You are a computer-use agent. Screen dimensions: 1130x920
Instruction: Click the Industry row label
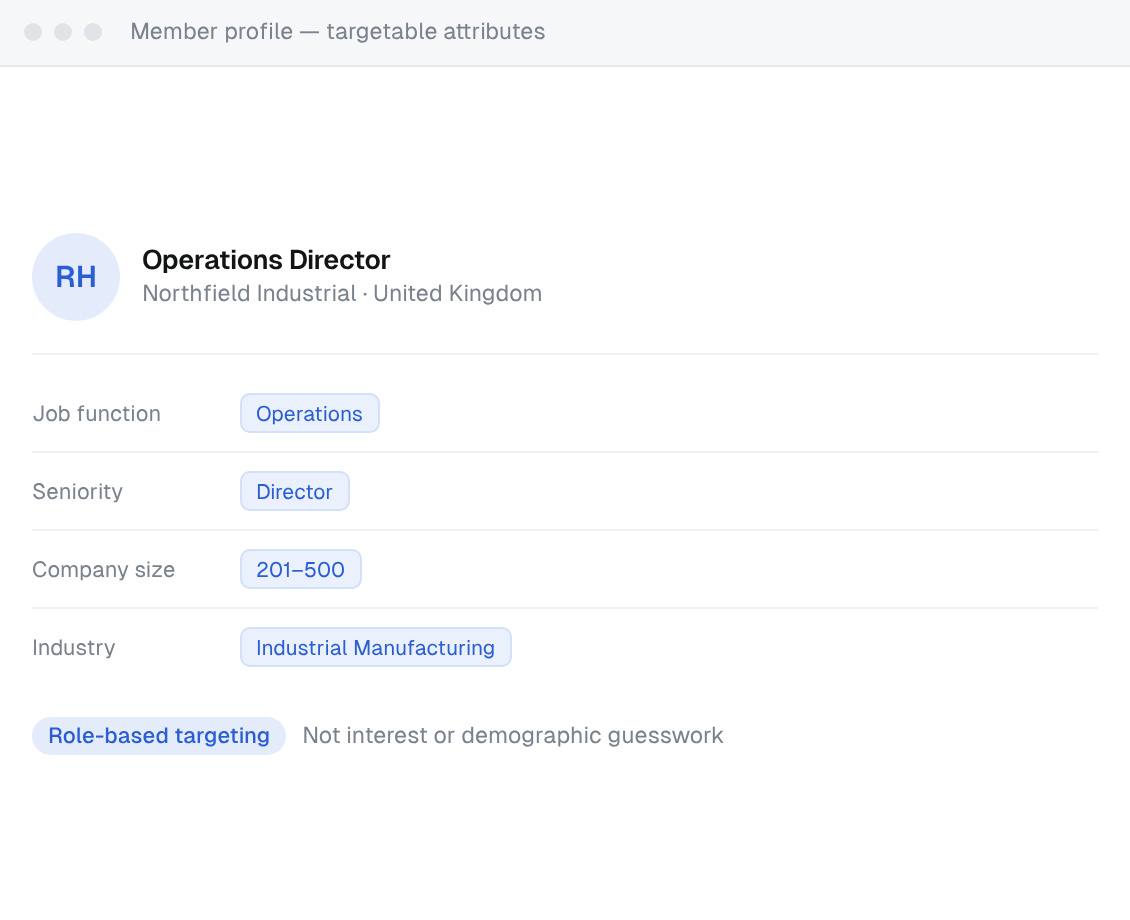74,647
